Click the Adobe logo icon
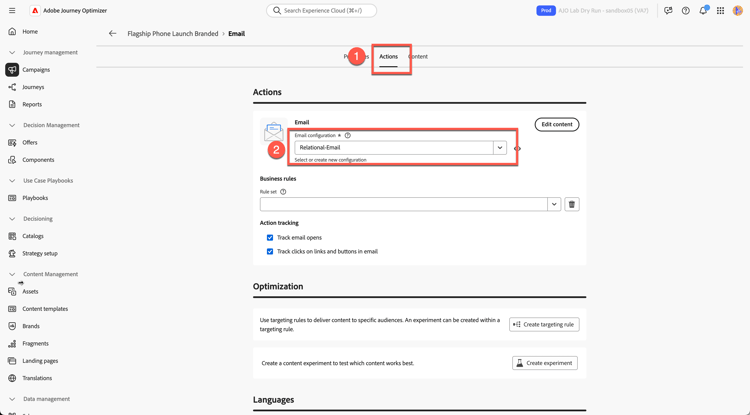The height and width of the screenshot is (415, 750). pos(35,11)
